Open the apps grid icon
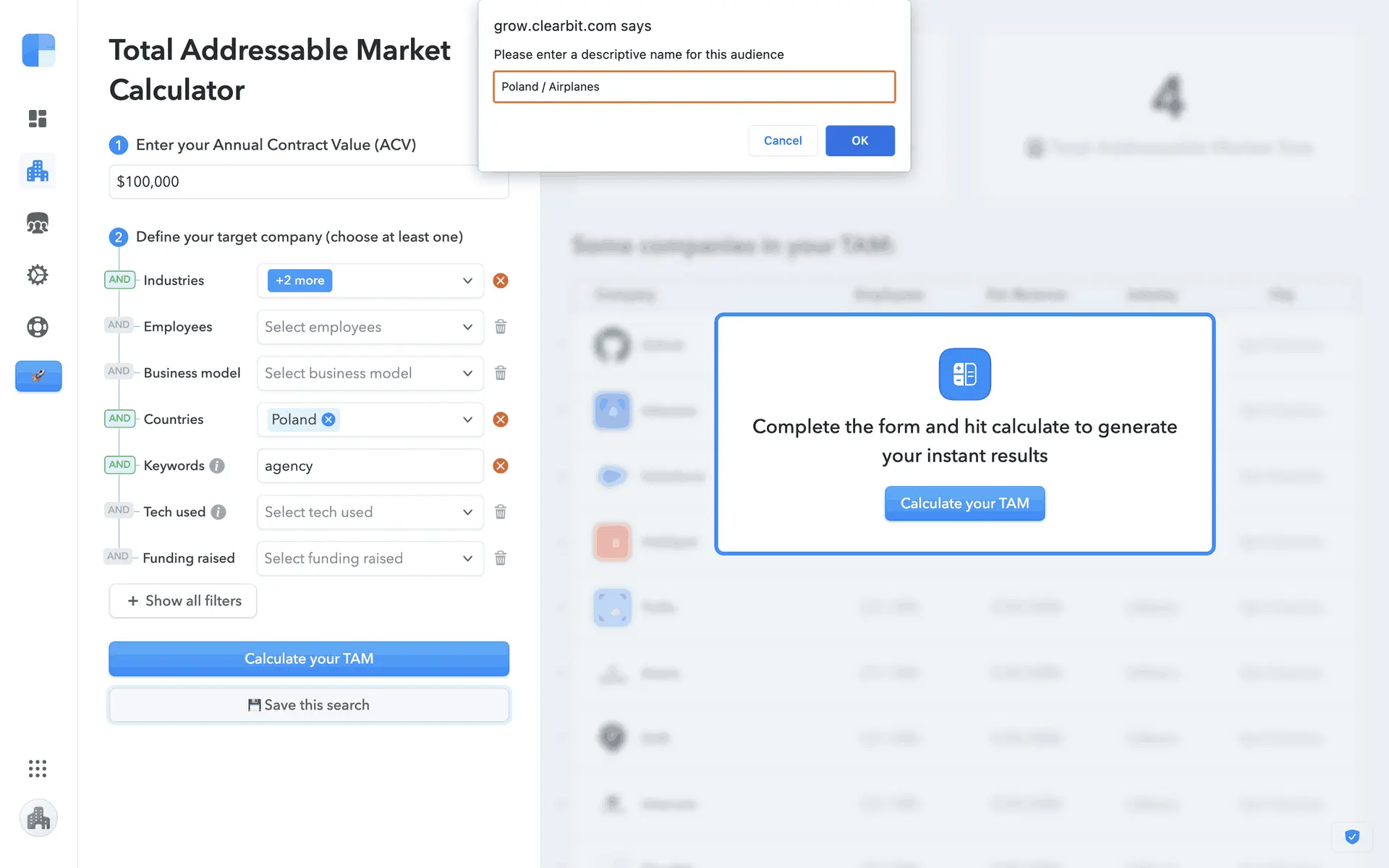The height and width of the screenshot is (868, 1389). click(38, 768)
